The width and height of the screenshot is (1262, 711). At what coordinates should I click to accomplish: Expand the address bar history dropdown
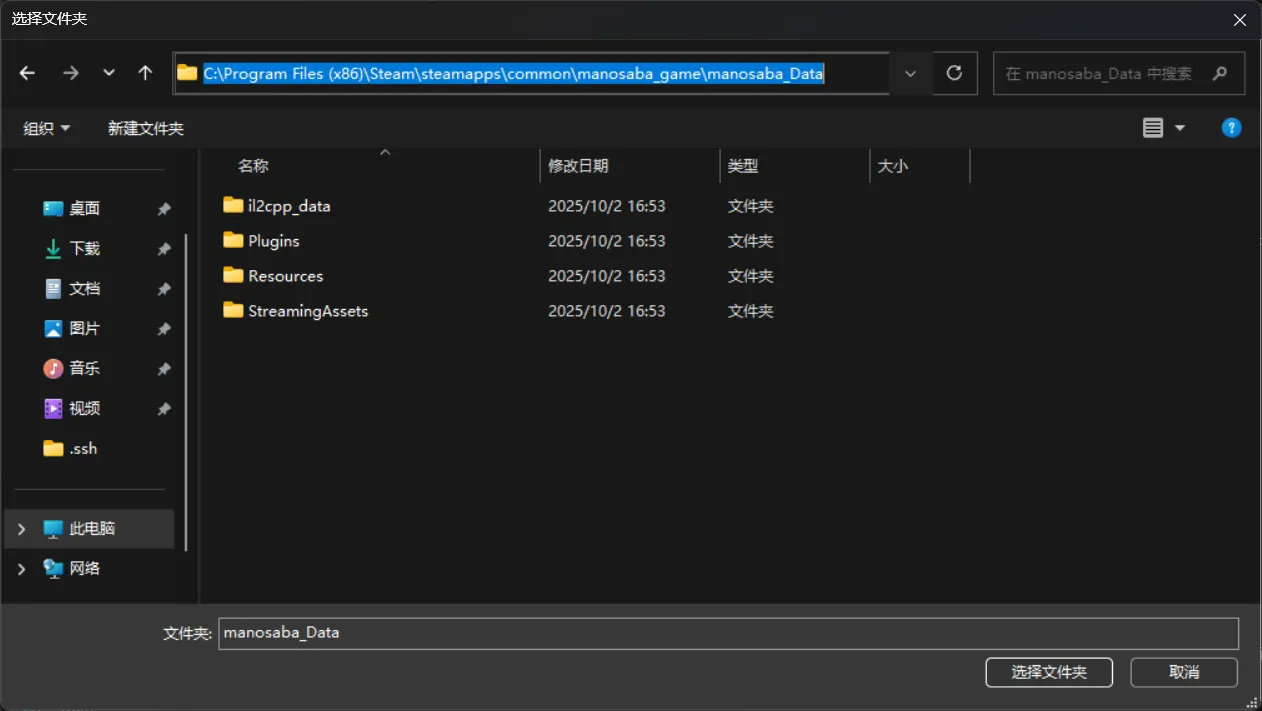[910, 73]
